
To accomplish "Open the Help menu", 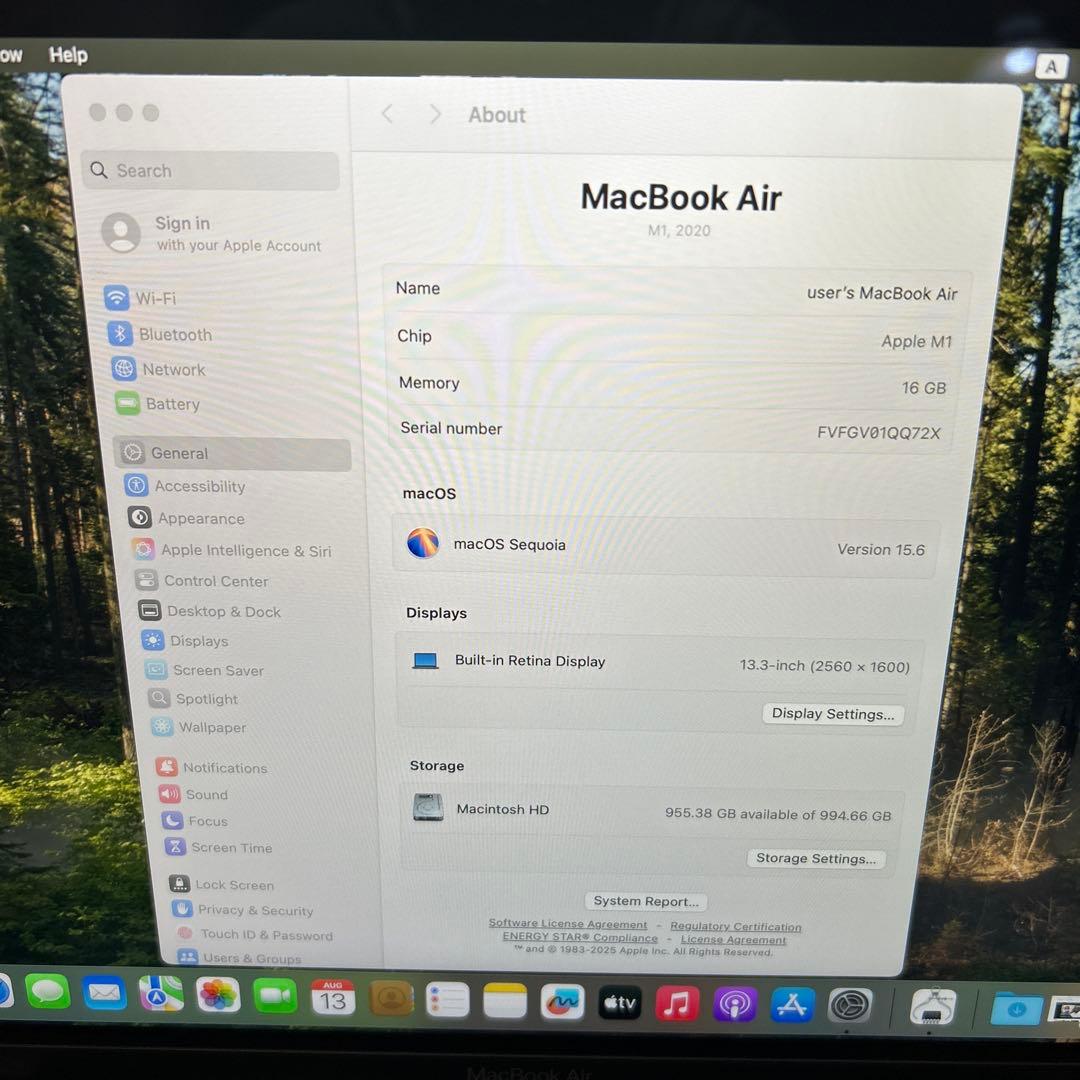I will (68, 55).
